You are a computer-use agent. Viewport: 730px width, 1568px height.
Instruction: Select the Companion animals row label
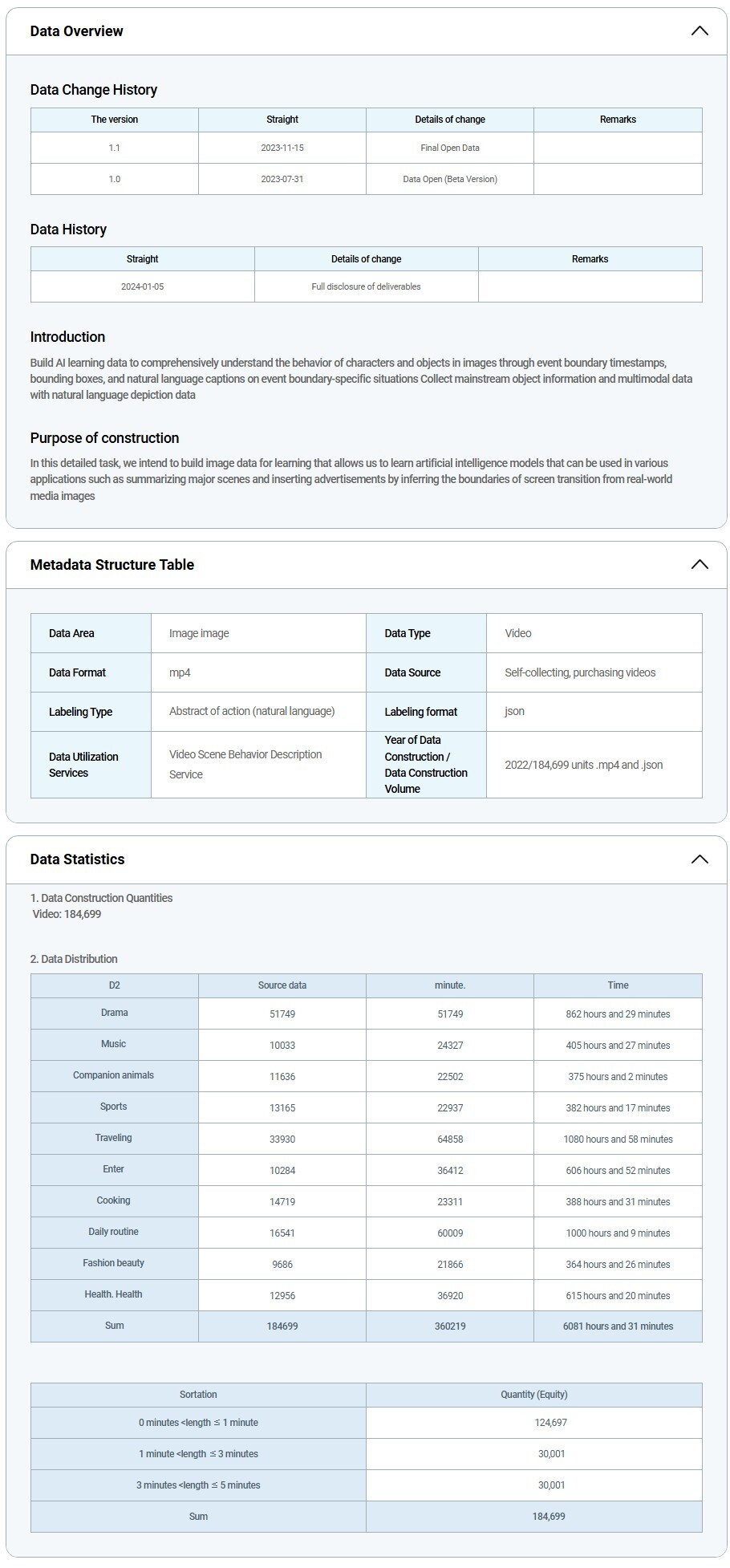[x=114, y=1075]
